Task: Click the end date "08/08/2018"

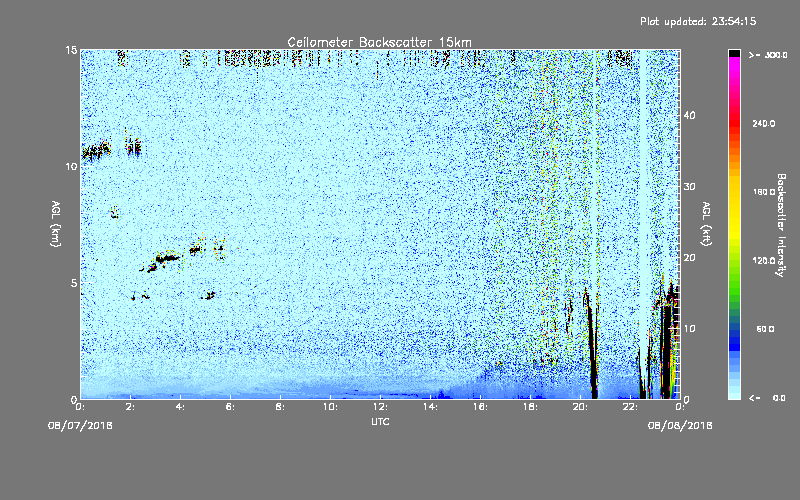Action: tap(680, 426)
